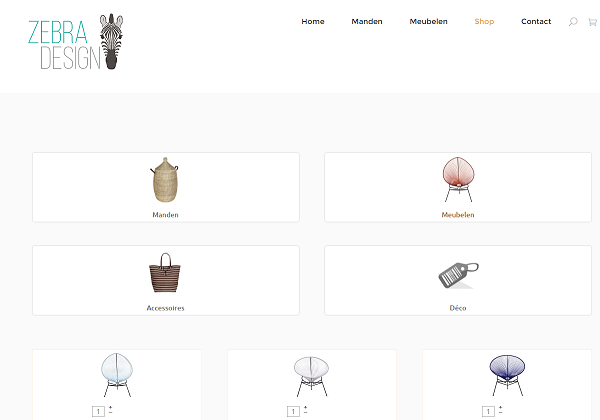Viewport: 600px width, 420px height.
Task: Open the Meubelen category link text
Action: 458,215
